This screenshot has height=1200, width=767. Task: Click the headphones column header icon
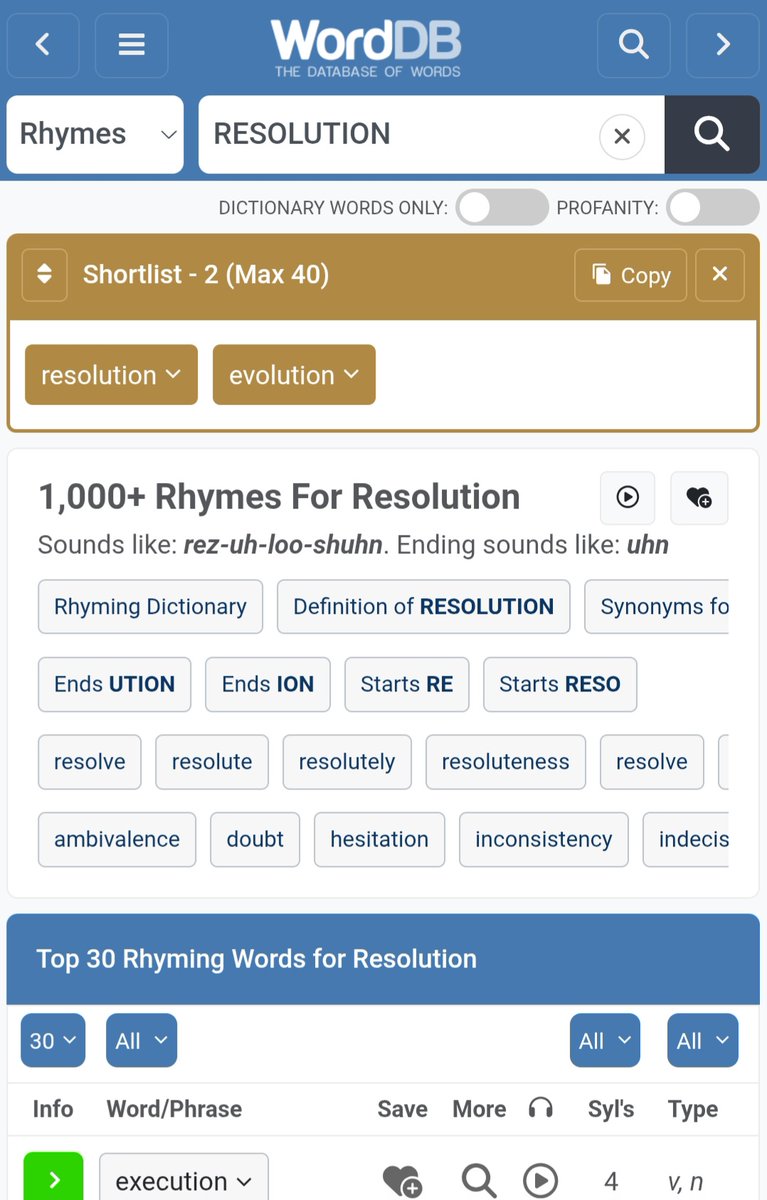point(541,1108)
